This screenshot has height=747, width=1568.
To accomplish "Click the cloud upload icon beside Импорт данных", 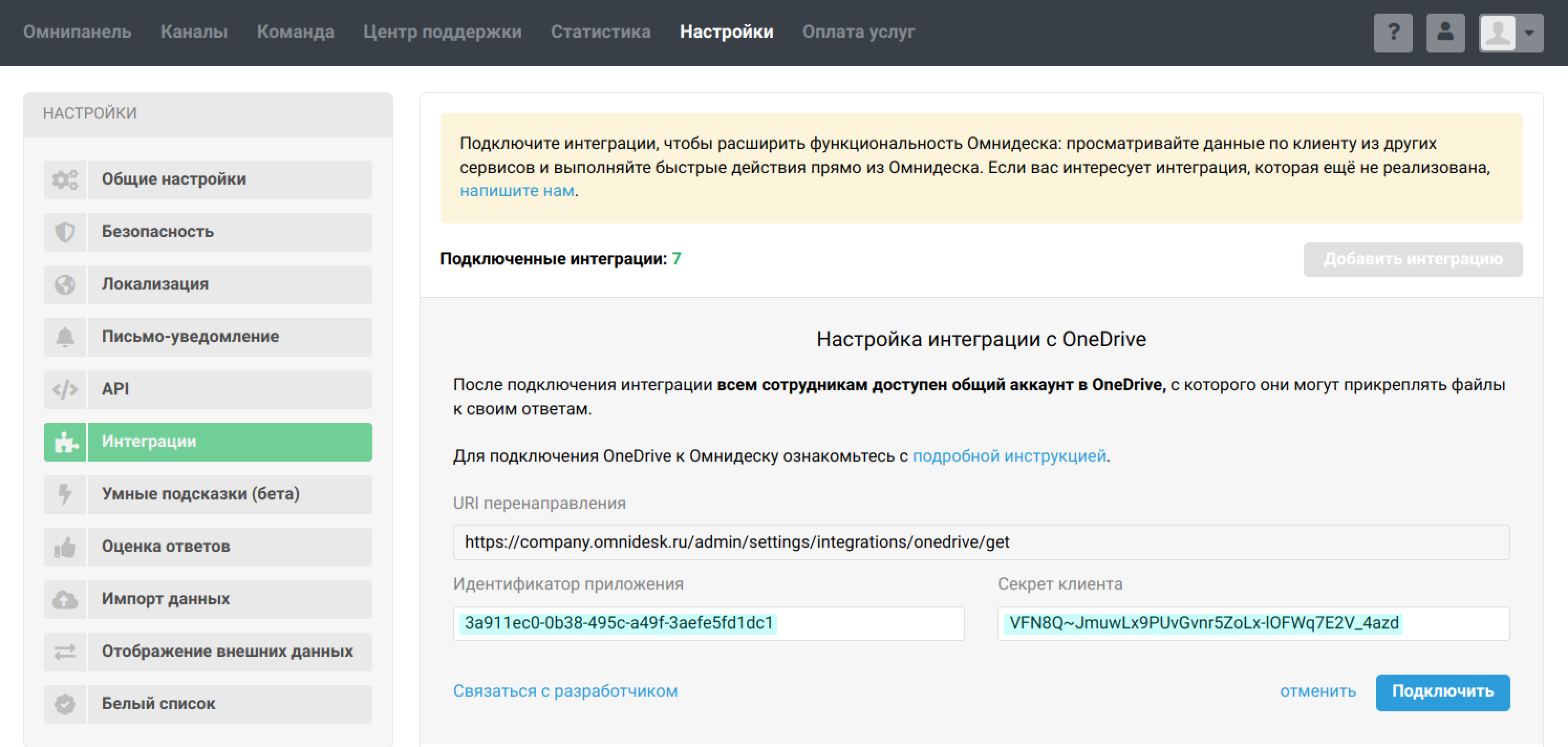I will [65, 599].
